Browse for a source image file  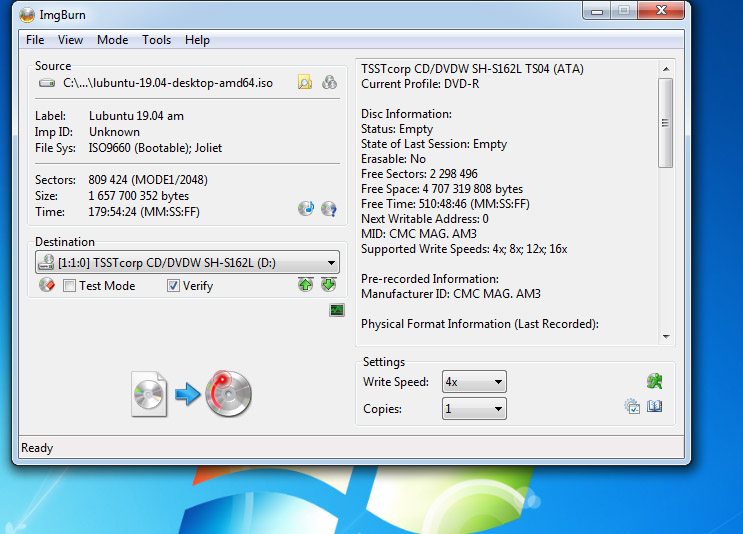click(305, 82)
